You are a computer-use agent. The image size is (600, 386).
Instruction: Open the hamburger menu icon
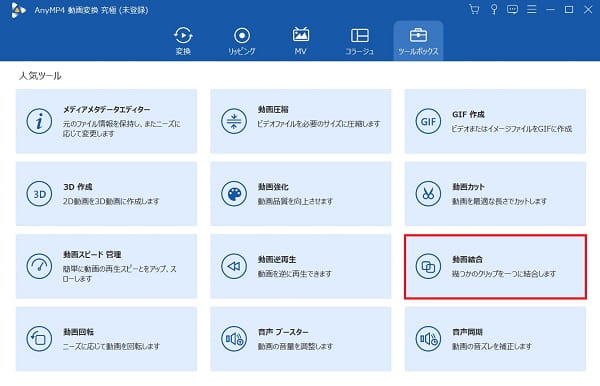pos(532,9)
